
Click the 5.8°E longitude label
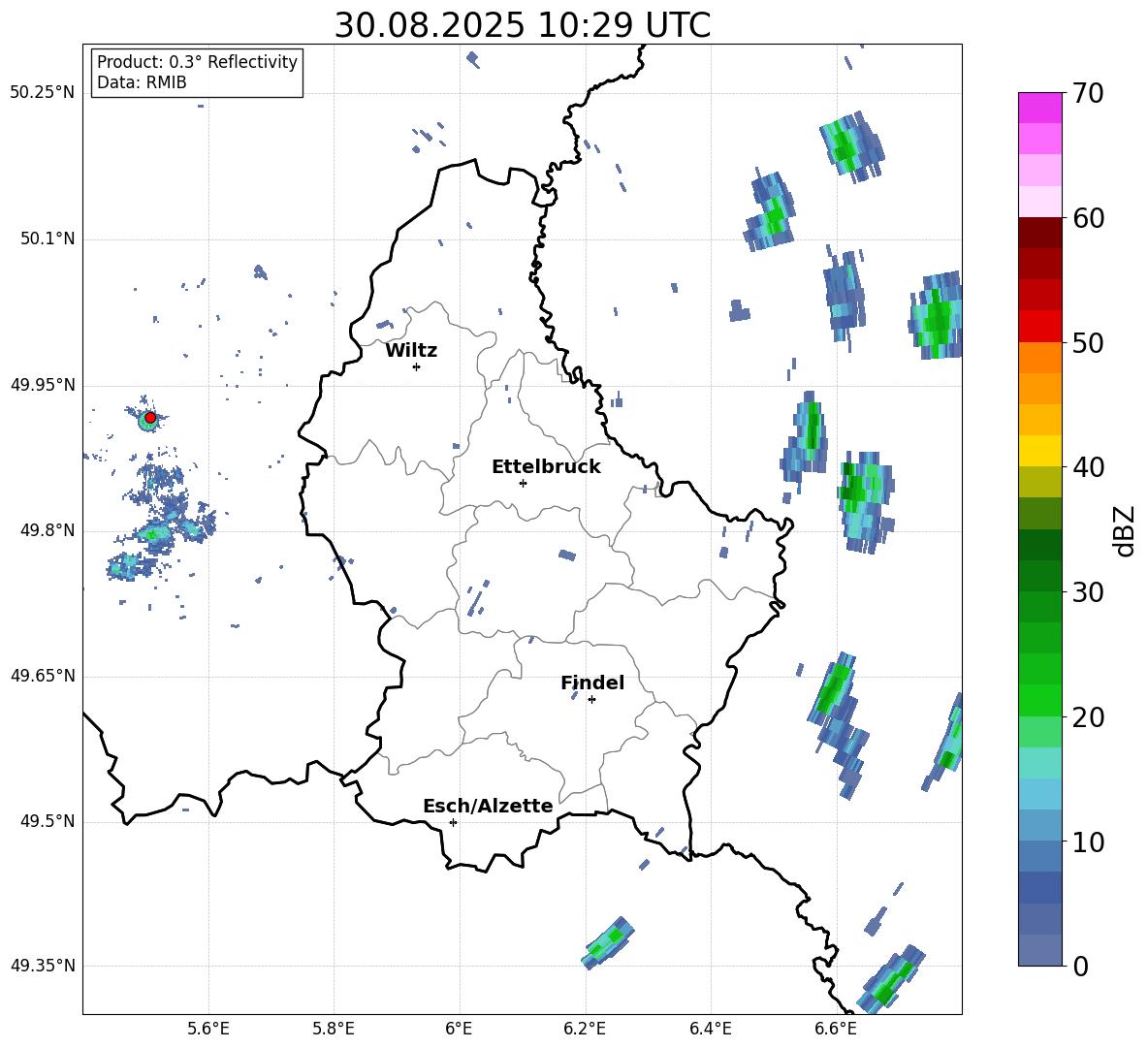tap(334, 1029)
